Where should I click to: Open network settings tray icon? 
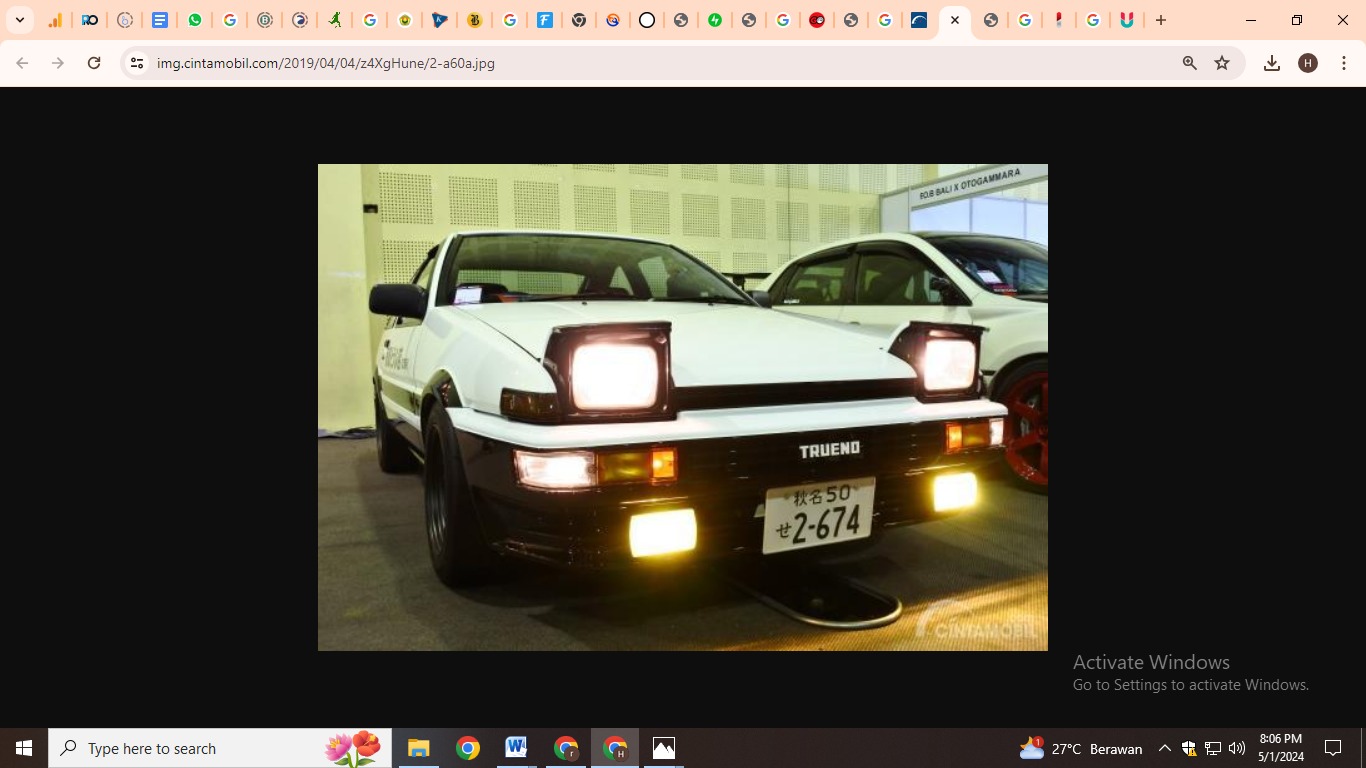click(1213, 748)
